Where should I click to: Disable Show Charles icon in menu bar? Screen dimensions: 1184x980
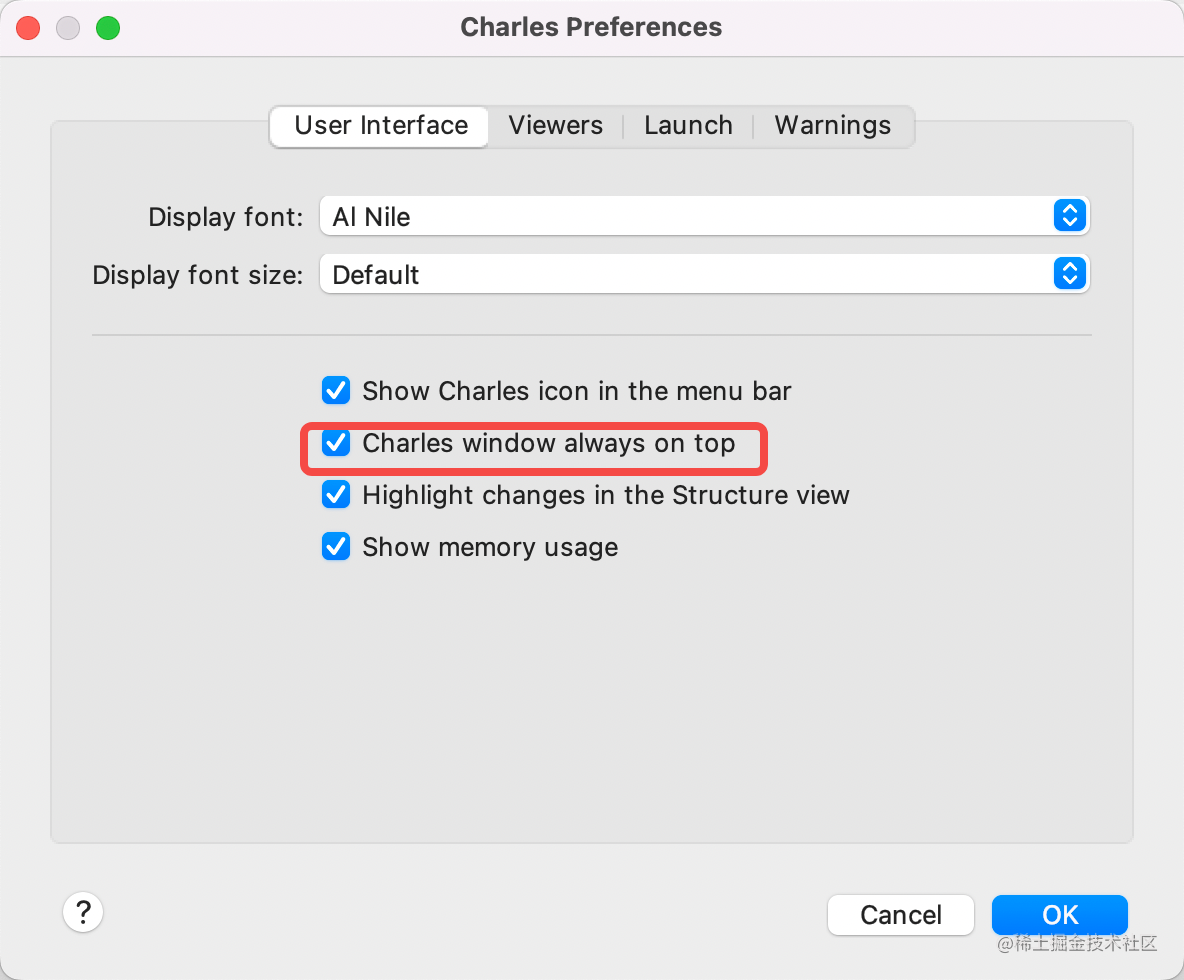(336, 390)
